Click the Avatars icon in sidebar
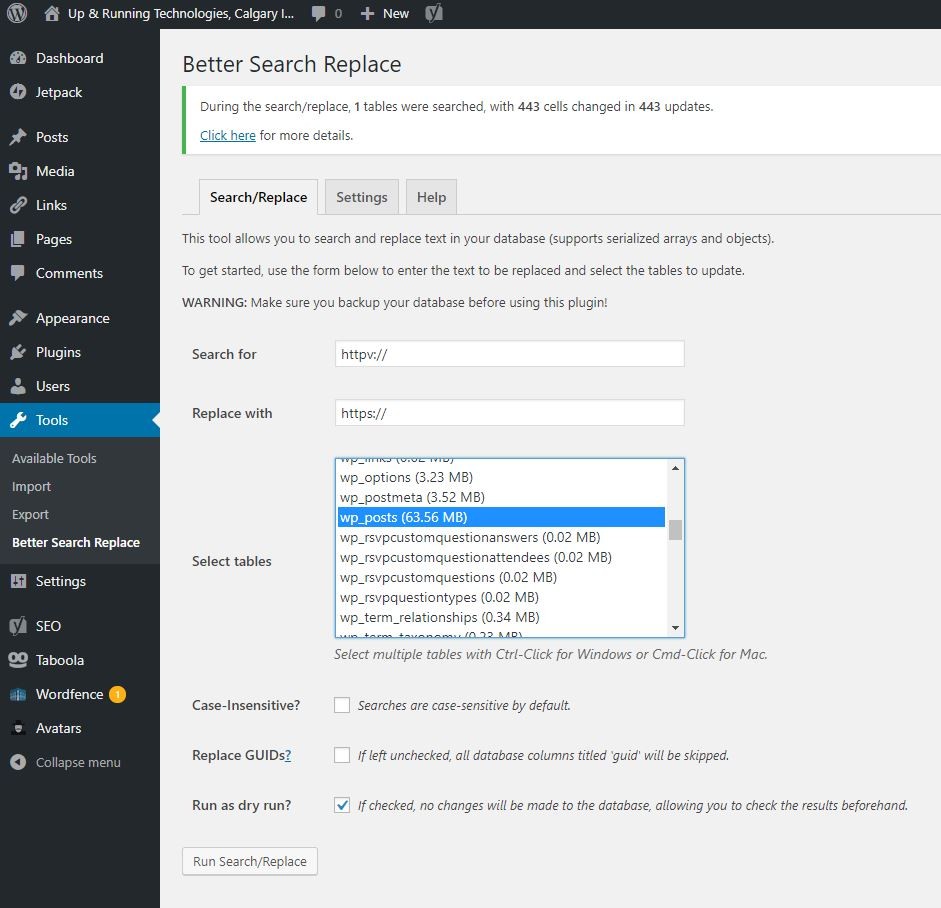The width and height of the screenshot is (941, 908). 18,728
